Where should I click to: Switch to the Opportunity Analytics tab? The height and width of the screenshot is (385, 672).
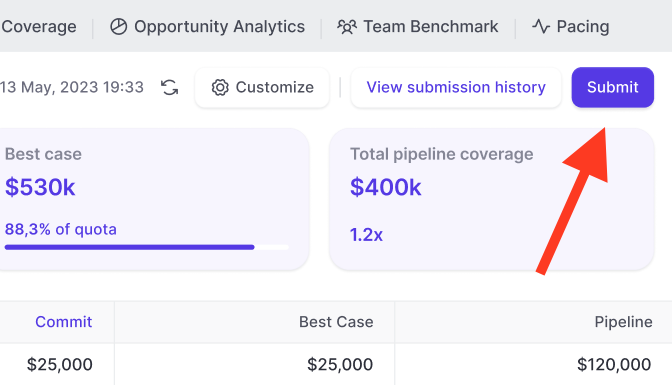pyautogui.click(x=207, y=27)
